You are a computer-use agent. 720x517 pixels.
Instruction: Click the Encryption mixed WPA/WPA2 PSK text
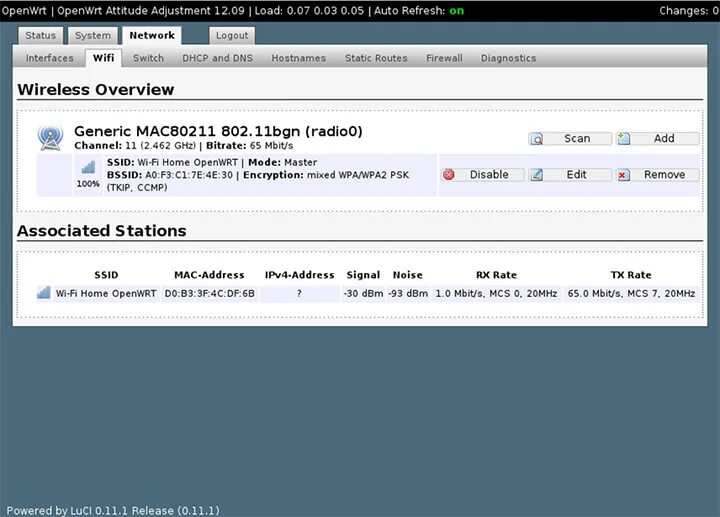point(326,175)
